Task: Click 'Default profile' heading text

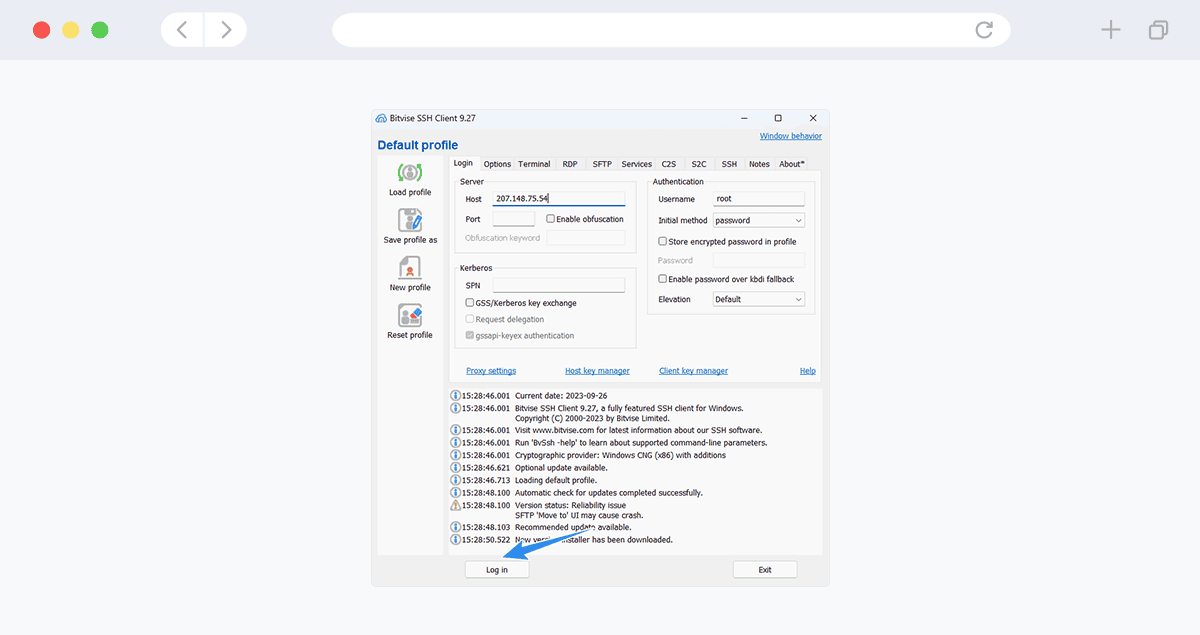Action: click(x=418, y=145)
